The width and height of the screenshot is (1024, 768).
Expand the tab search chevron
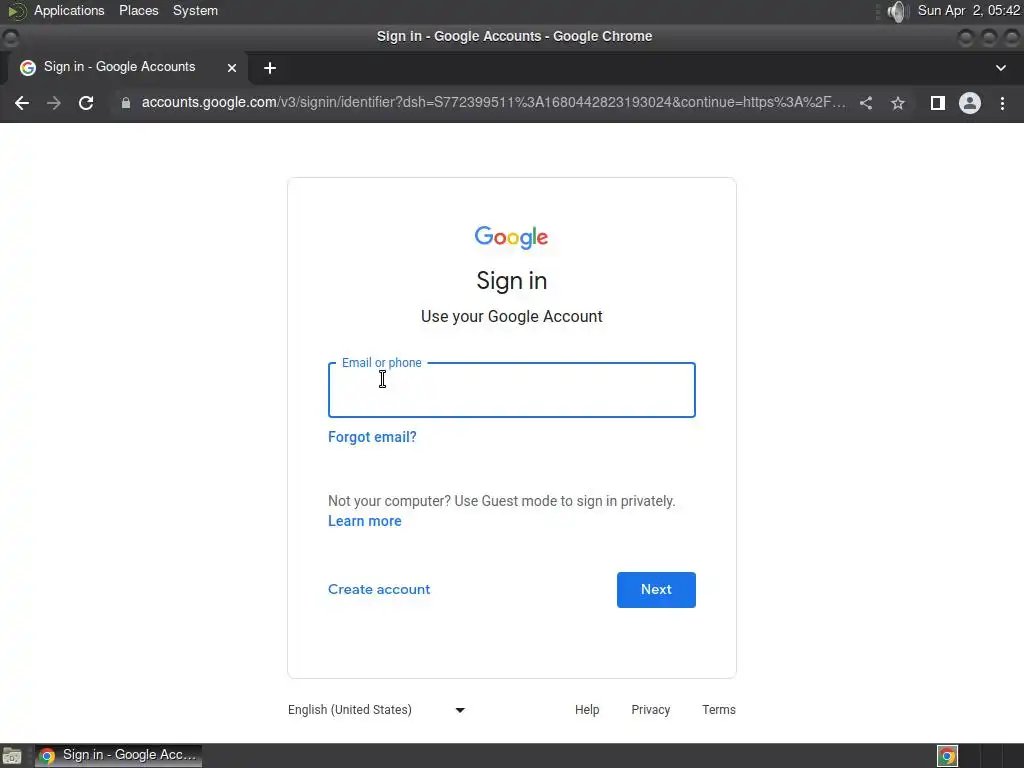[1000, 68]
